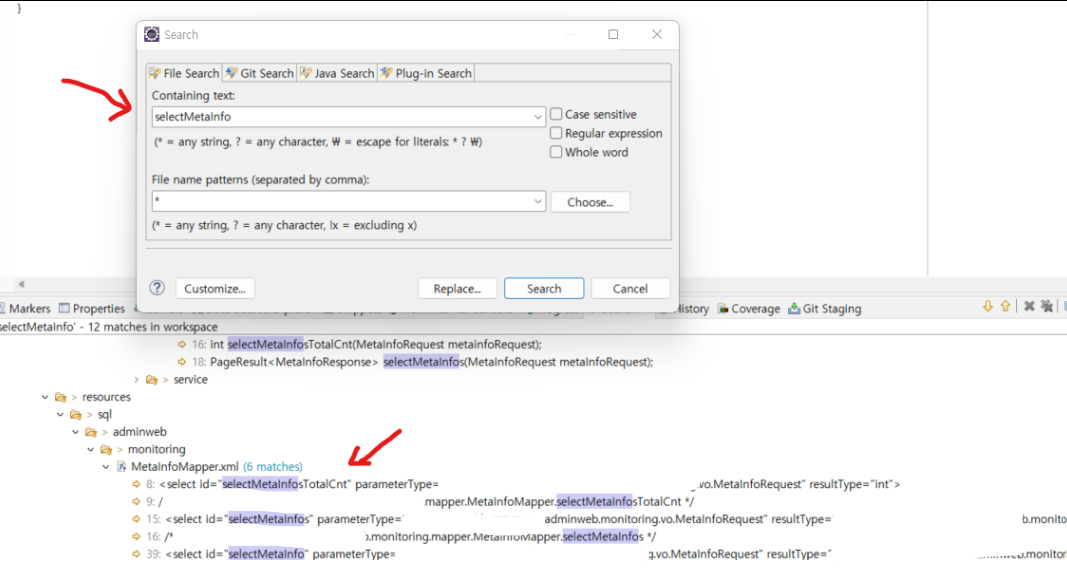
Task: Open match on line 16 selectMetaInfosTotalCnt
Action: pos(366,345)
